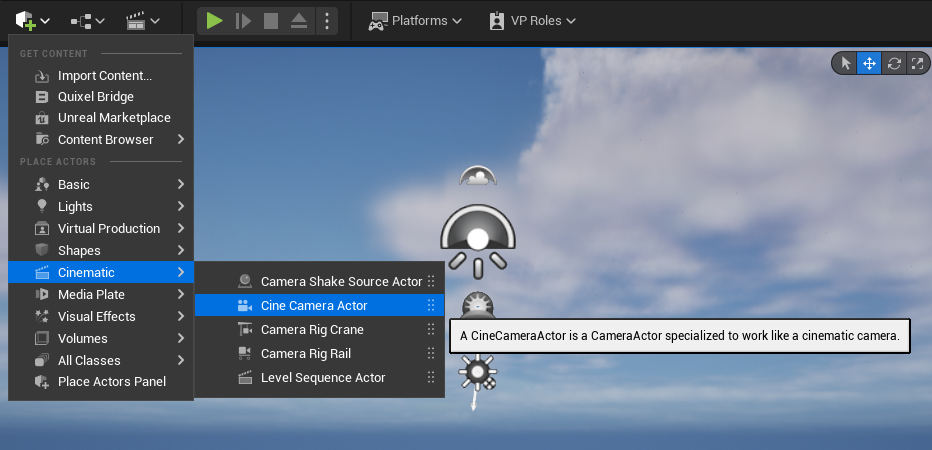
Task: Click drag handle beside Camera Rig Crane
Action: coord(432,330)
